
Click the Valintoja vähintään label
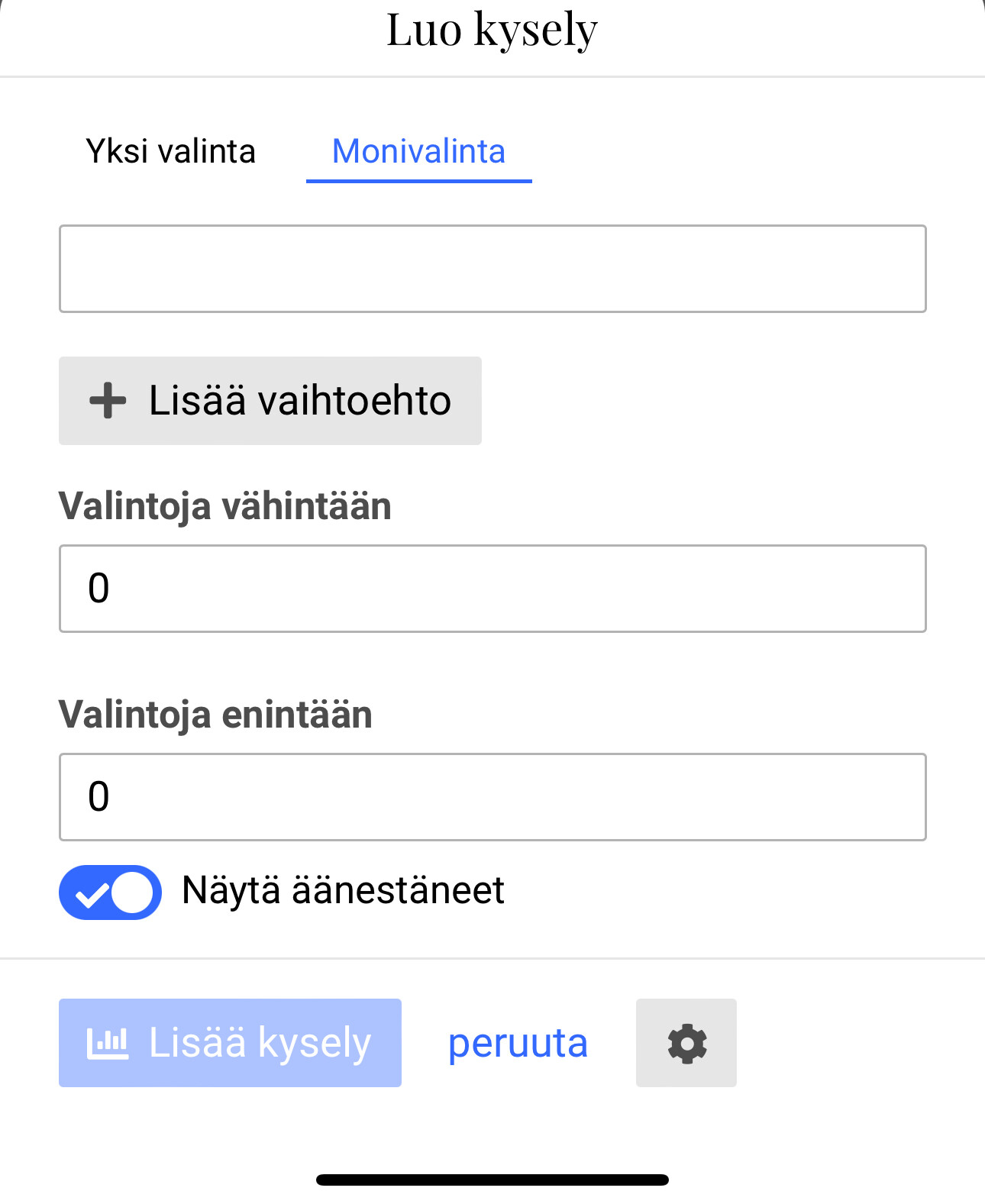pos(225,506)
